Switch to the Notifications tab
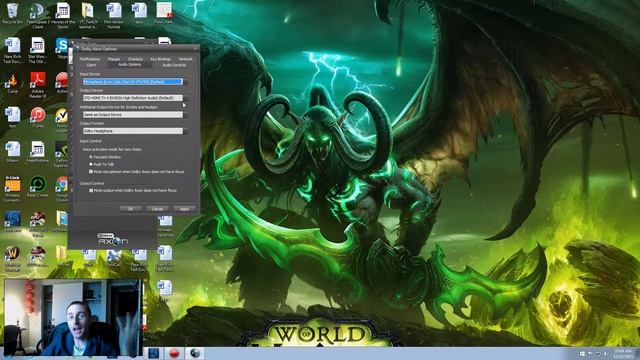Screen dimensions: 640x360 90,59
